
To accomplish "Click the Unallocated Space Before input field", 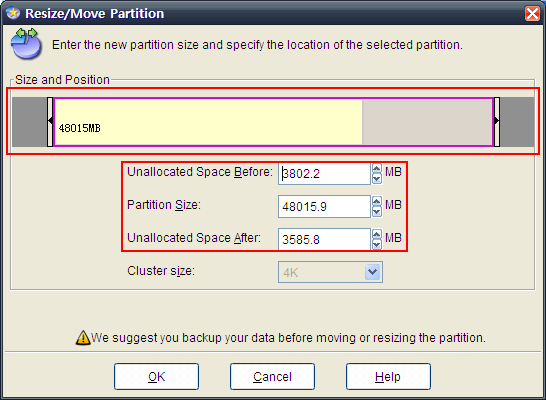I will click(324, 174).
